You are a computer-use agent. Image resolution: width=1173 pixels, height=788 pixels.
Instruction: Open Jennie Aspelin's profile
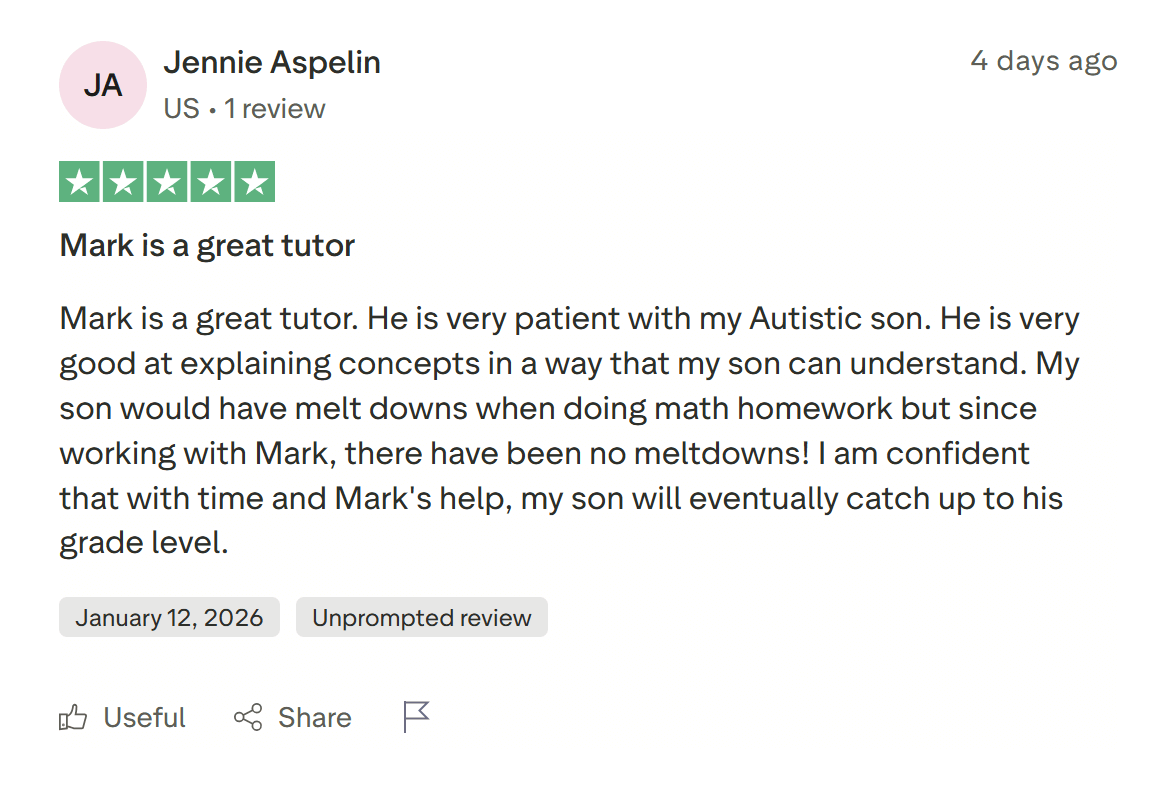[x=271, y=62]
